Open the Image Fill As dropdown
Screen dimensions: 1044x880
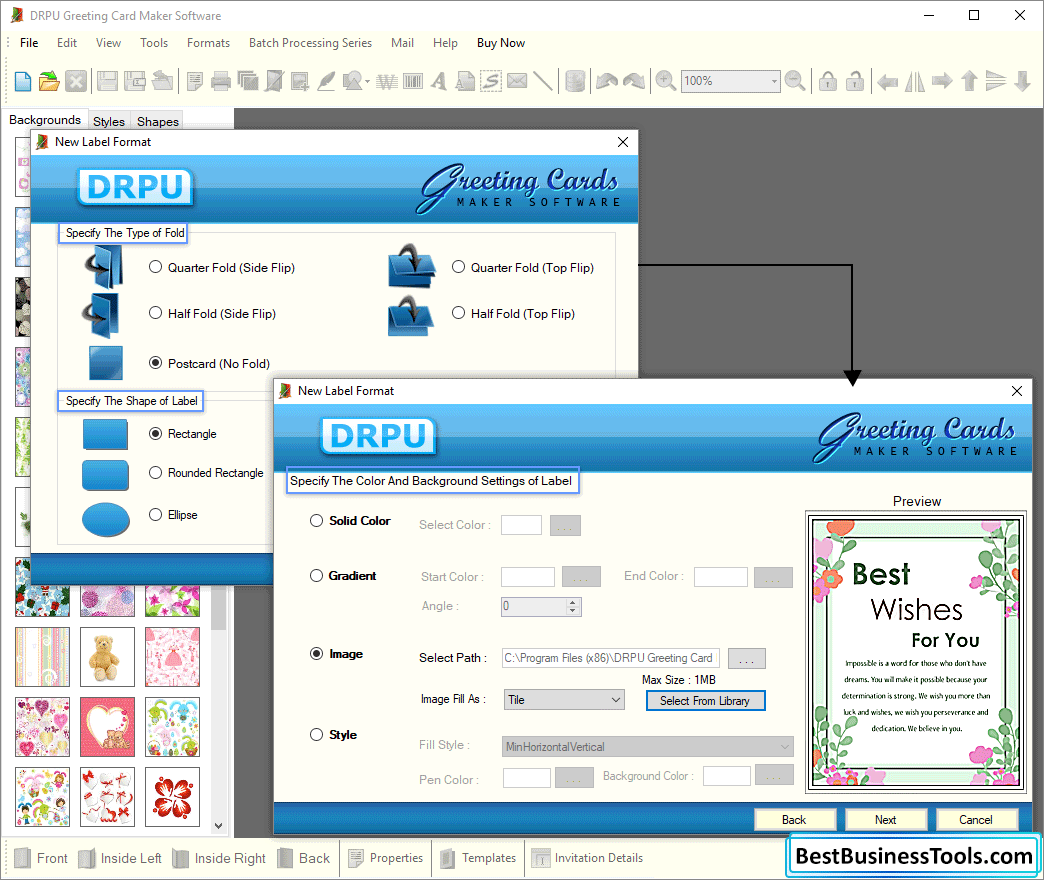click(564, 700)
